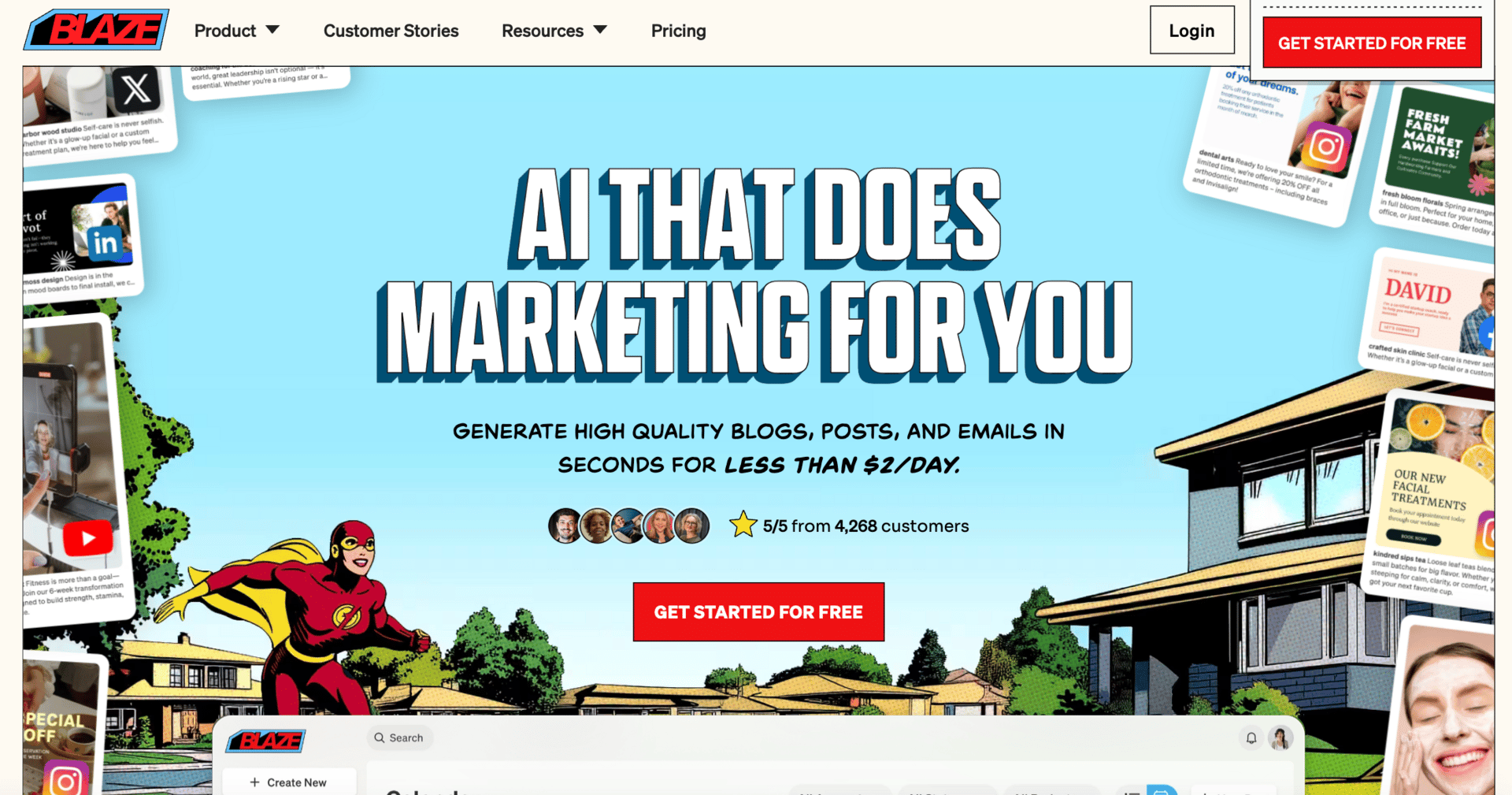Viewport: 1512px width, 795px height.
Task: Click navbar Get Started For Free button
Action: pyautogui.click(x=1372, y=43)
